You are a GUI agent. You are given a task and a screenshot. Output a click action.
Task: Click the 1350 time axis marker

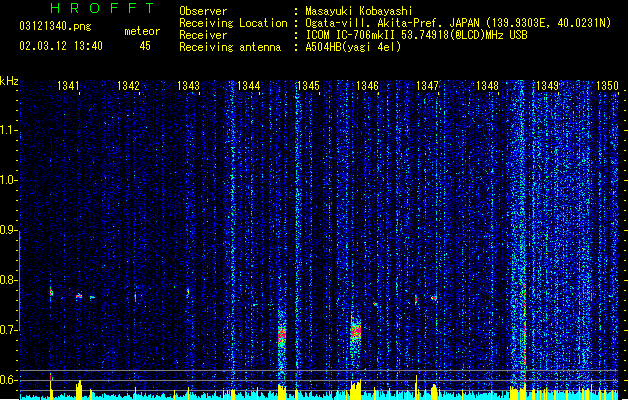tap(607, 85)
